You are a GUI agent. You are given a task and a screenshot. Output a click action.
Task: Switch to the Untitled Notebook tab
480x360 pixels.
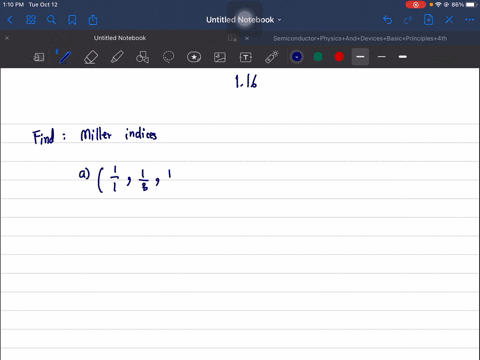[120, 38]
